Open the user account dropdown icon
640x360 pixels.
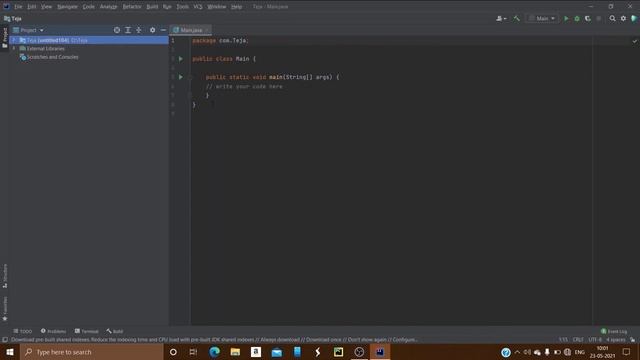(x=501, y=18)
